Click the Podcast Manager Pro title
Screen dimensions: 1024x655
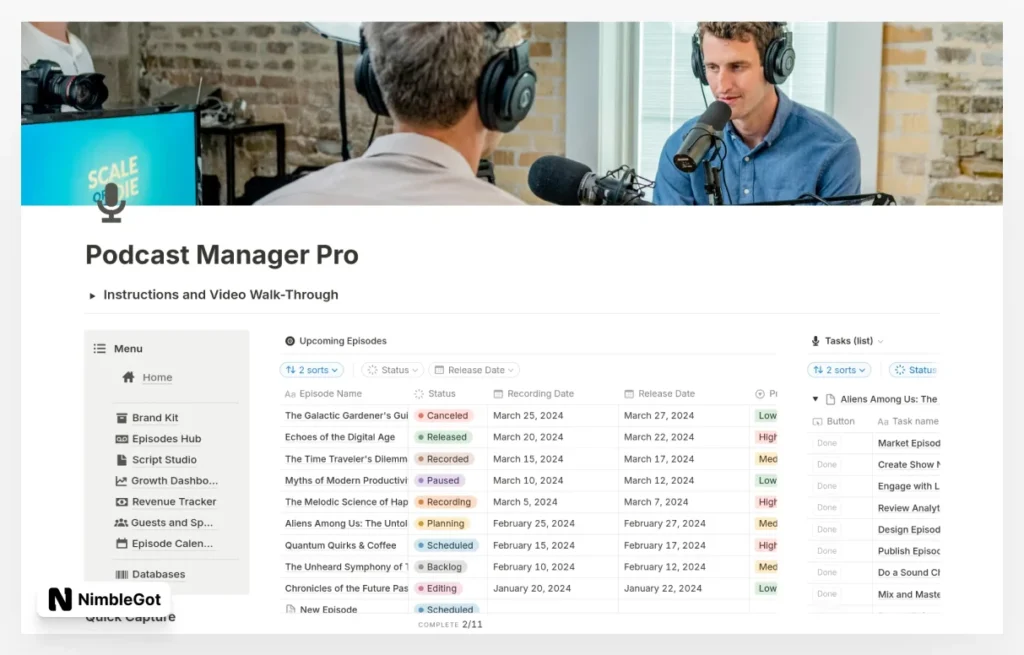coord(222,255)
